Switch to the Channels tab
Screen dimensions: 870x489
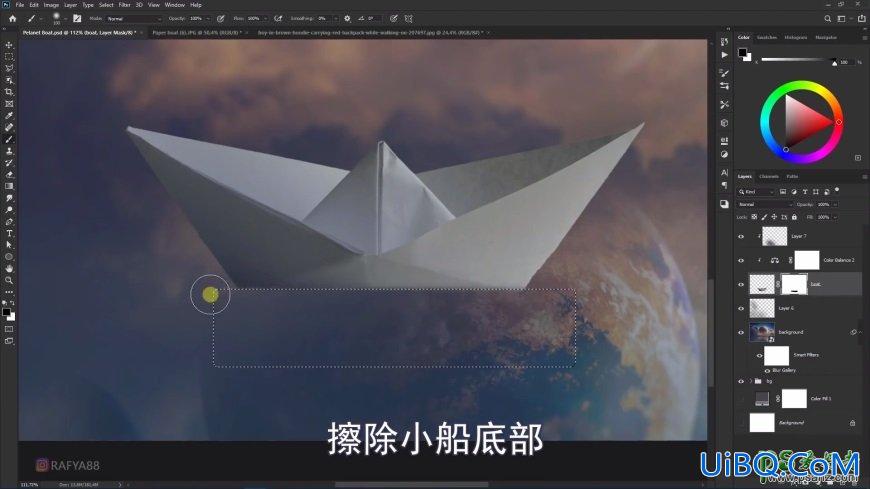(769, 177)
